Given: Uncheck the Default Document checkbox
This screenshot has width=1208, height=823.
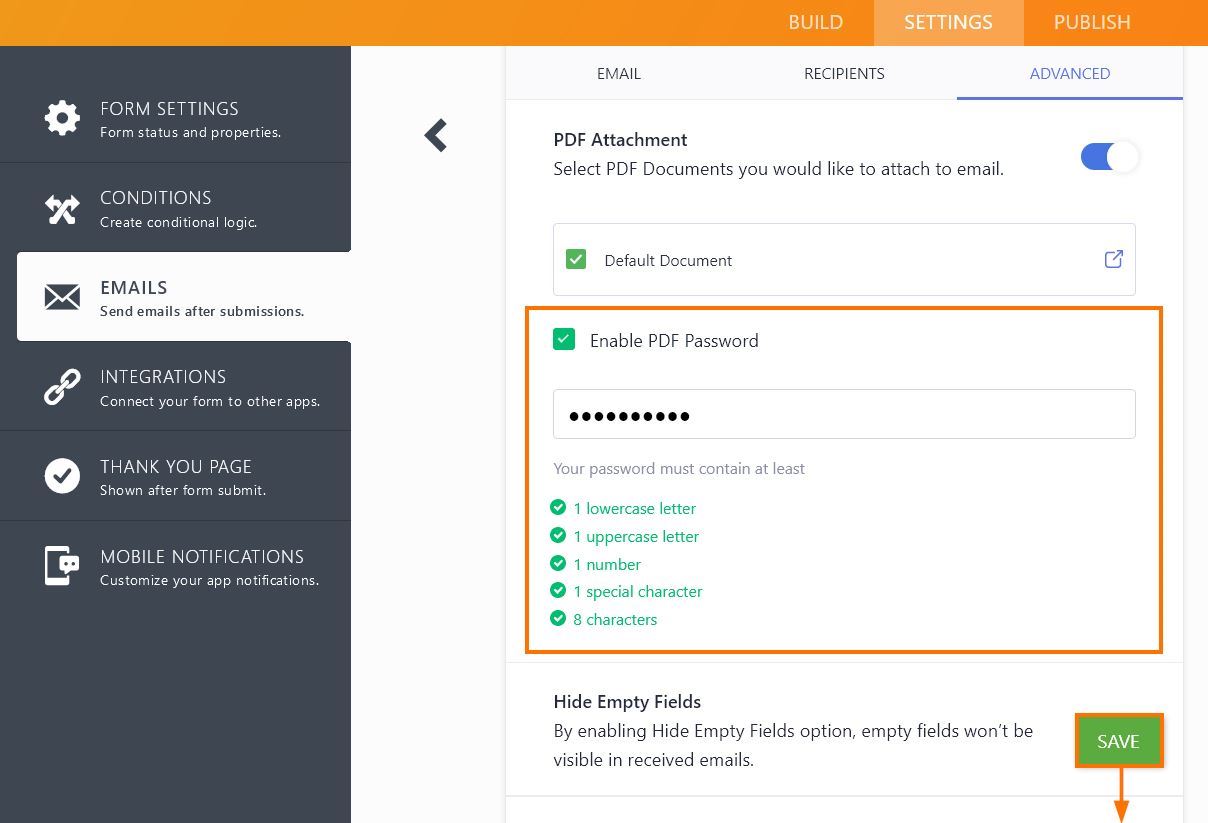Looking at the screenshot, I should pyautogui.click(x=576, y=260).
